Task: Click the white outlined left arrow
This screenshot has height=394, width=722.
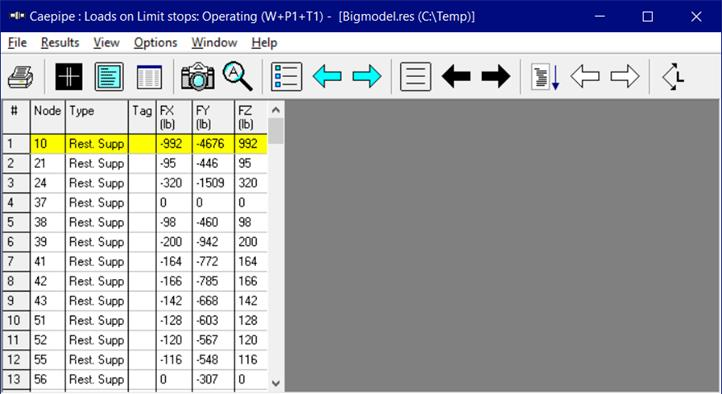Action: click(585, 76)
